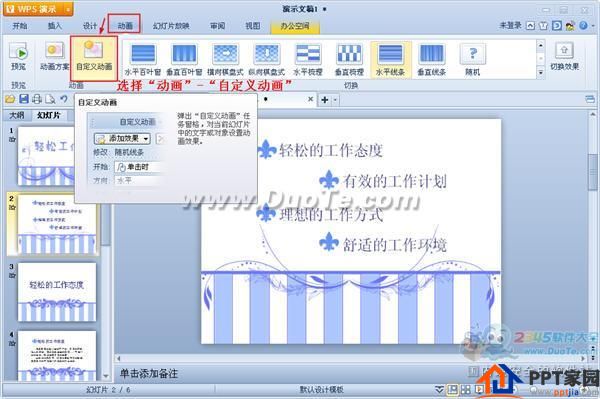The height and width of the screenshot is (399, 600).
Task: Click the print icon in quick toolbar
Action: click(37, 99)
